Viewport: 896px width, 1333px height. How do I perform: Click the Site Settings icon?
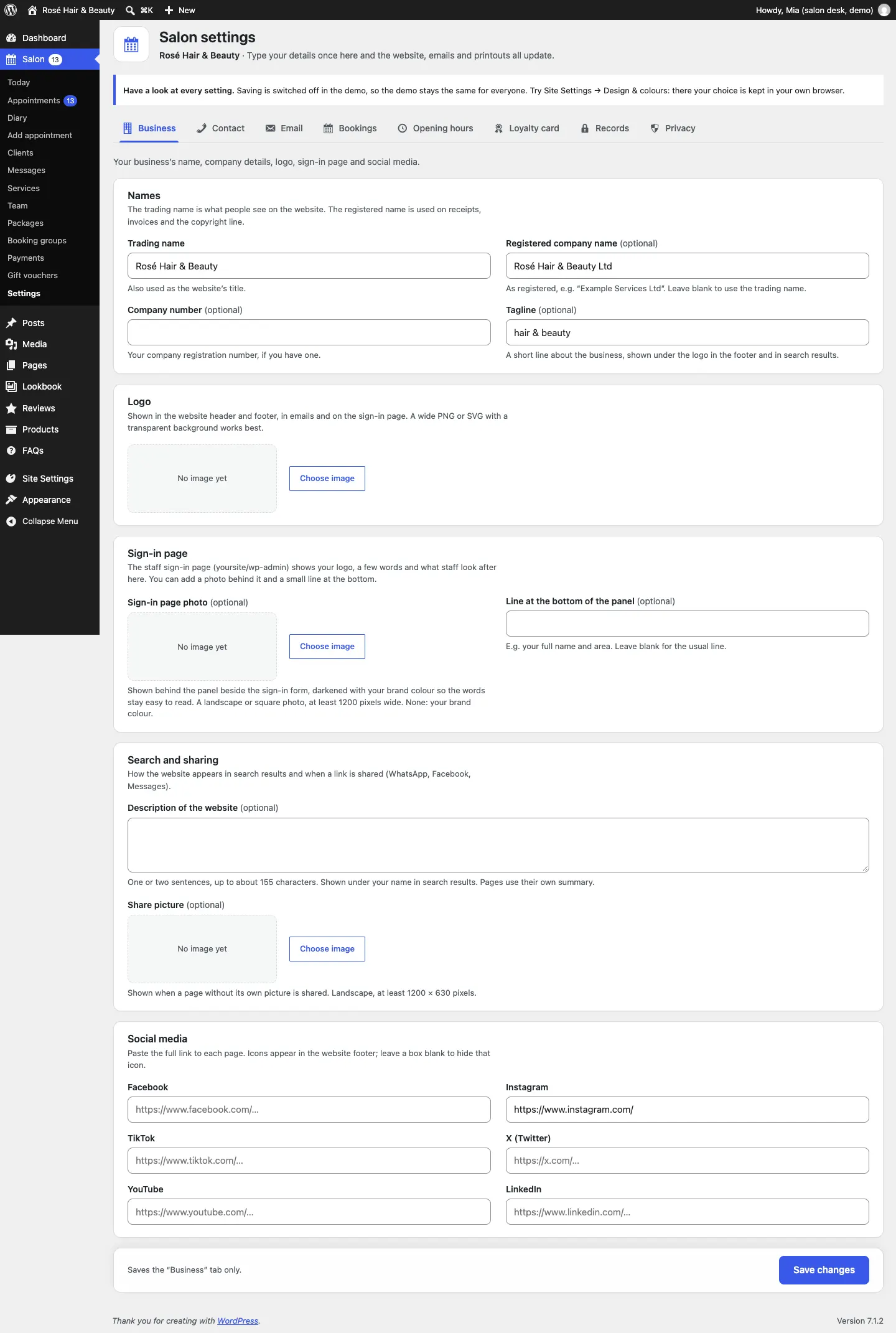[11, 479]
